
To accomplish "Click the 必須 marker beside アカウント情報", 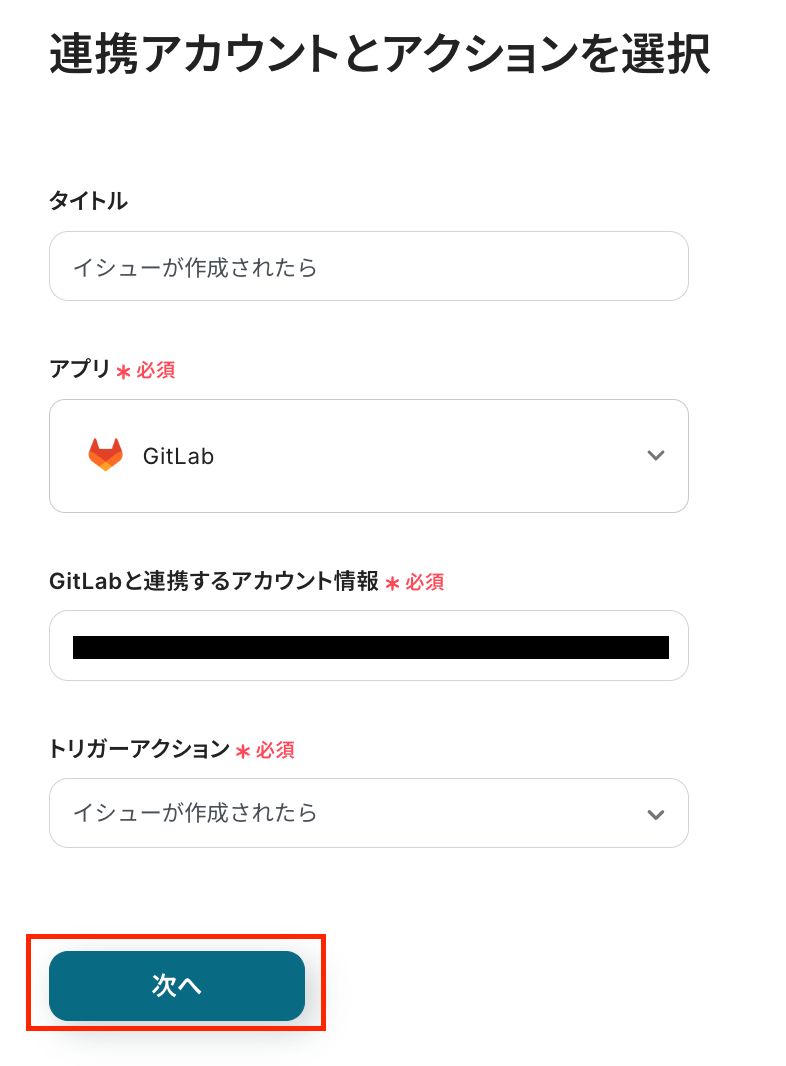I will (x=425, y=582).
